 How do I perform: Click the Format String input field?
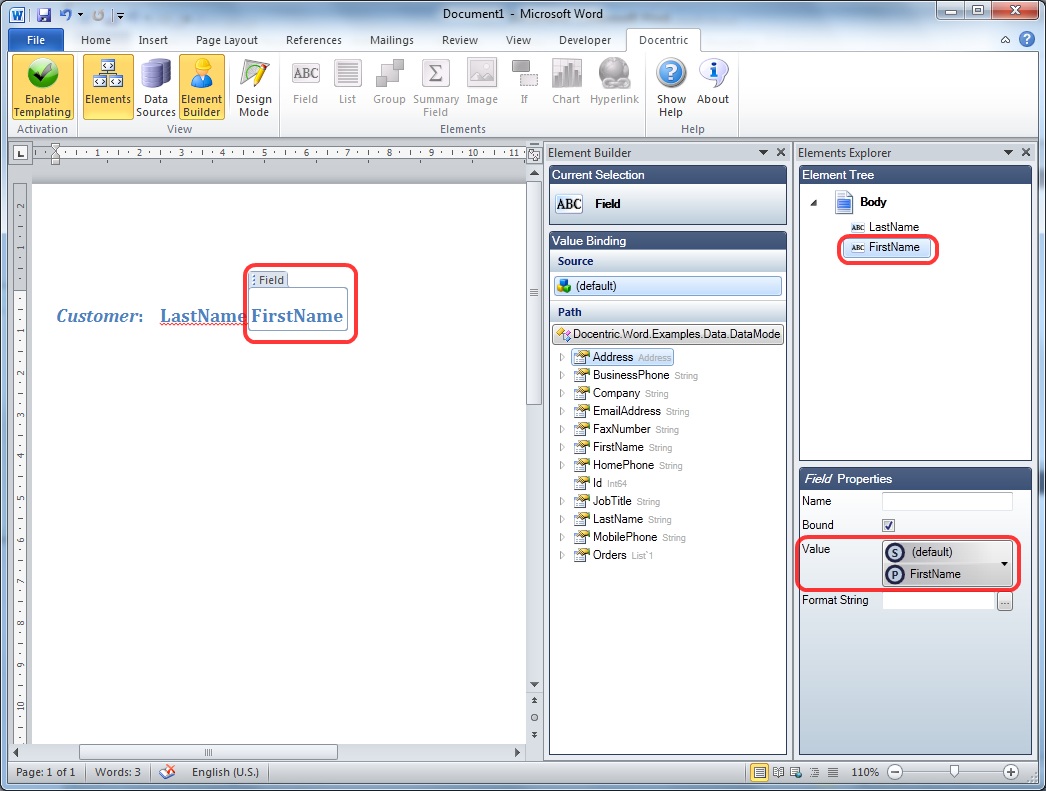pyautogui.click(x=939, y=601)
